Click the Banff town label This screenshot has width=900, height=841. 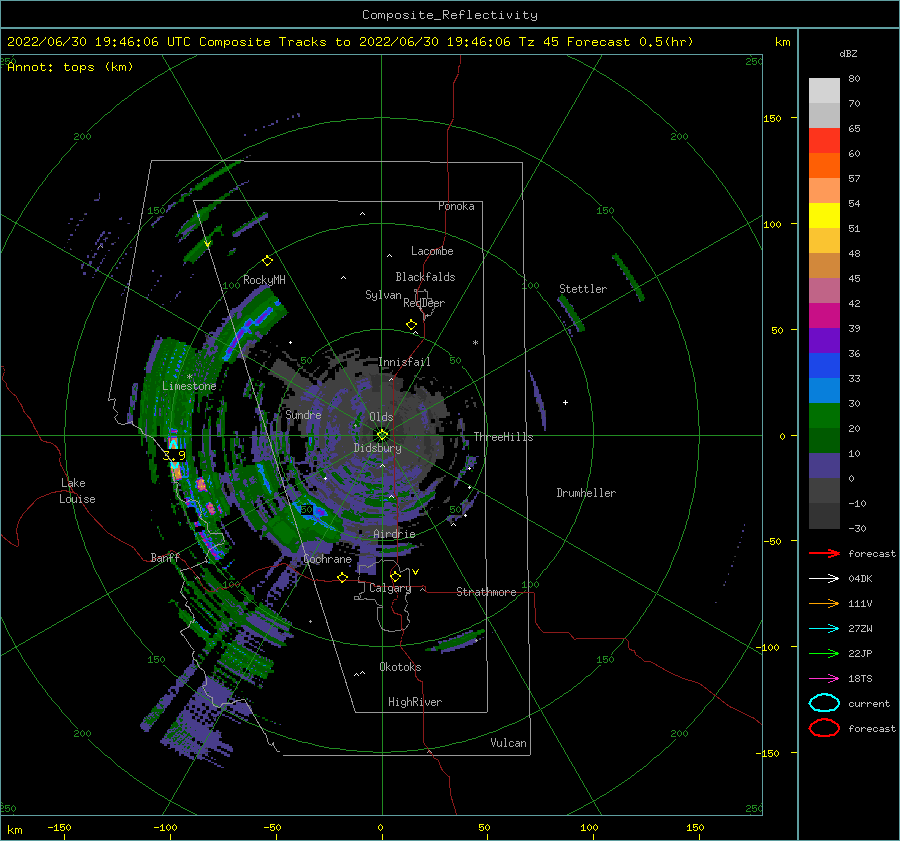click(165, 557)
